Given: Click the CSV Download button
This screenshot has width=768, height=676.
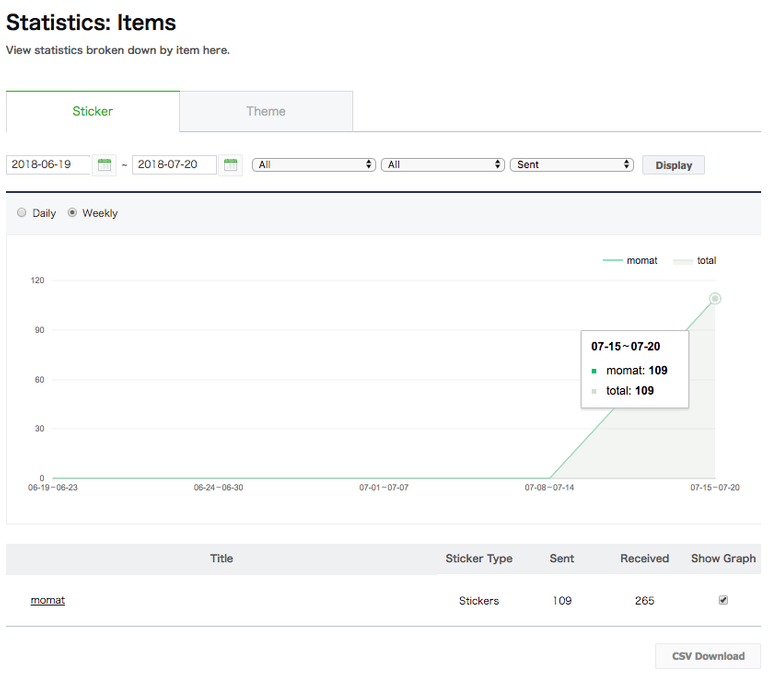Looking at the screenshot, I should (x=707, y=656).
